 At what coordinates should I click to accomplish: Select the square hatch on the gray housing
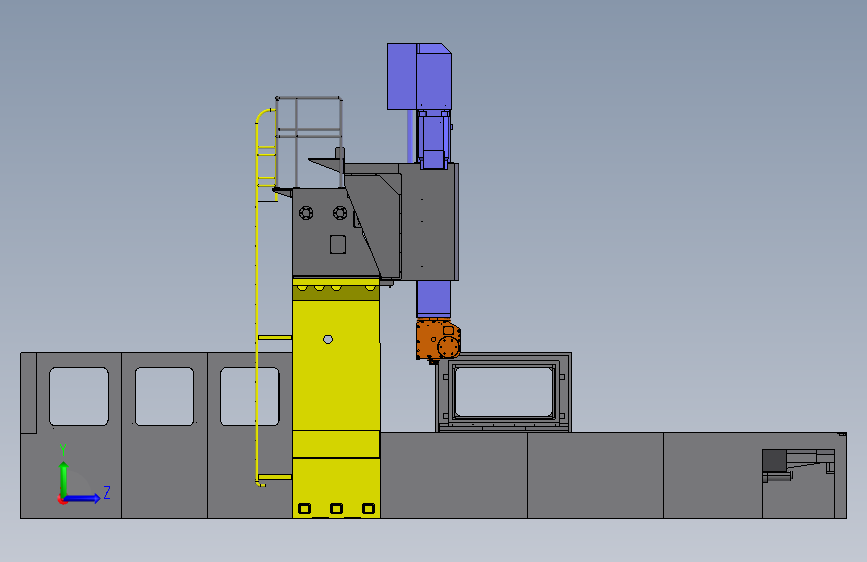tap(338, 244)
